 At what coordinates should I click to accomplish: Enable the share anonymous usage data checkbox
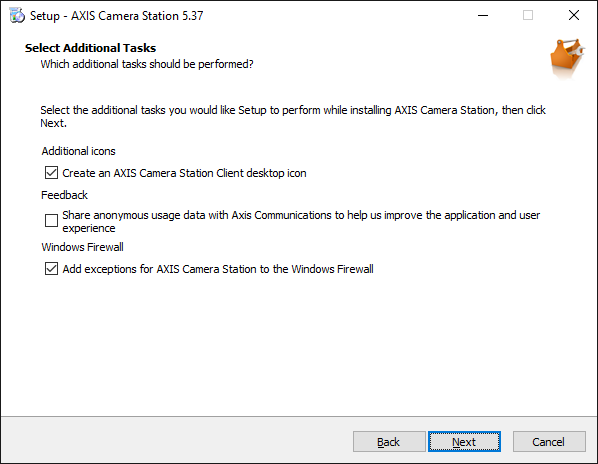pos(51,220)
